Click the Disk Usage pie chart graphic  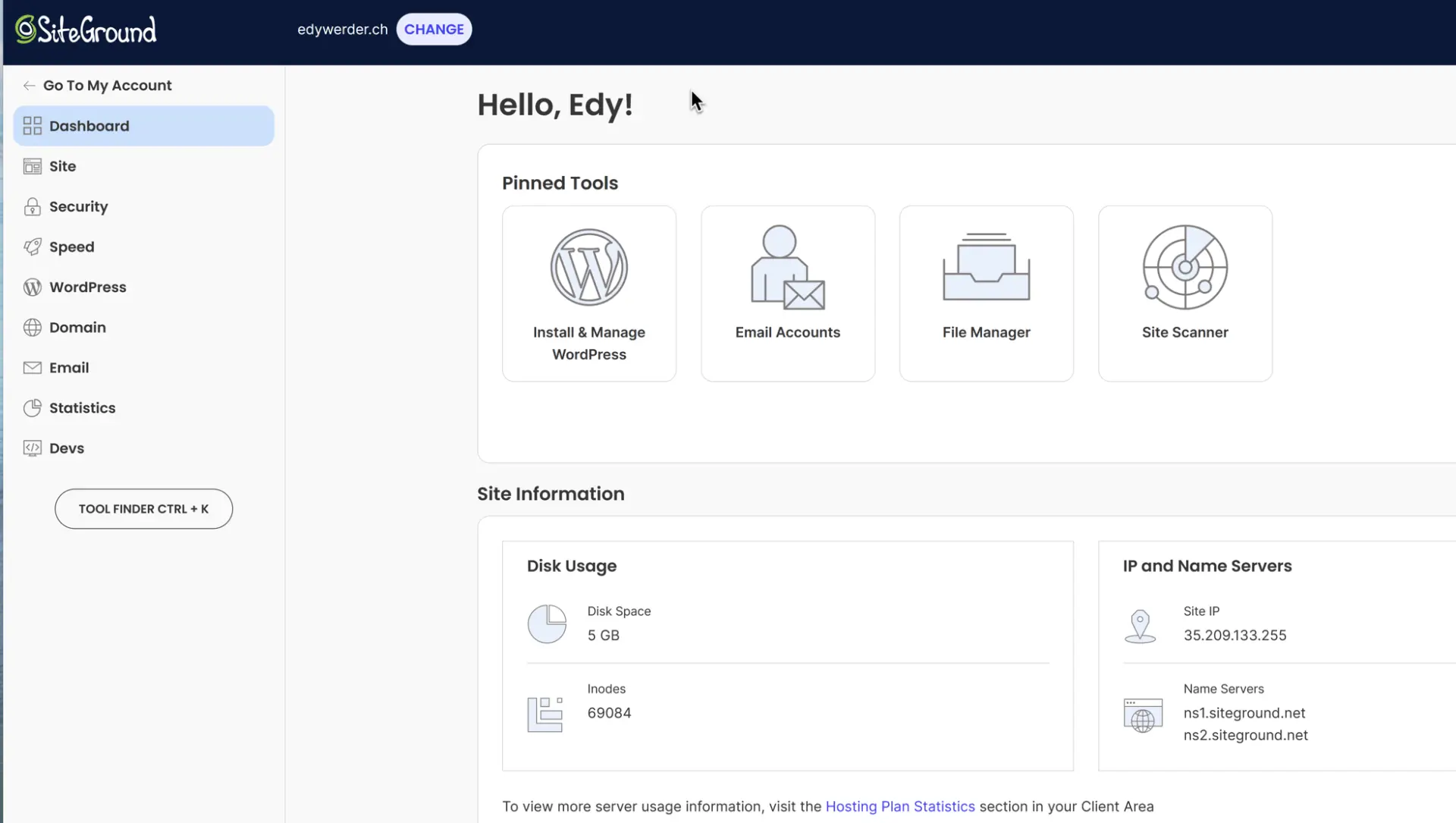point(548,624)
